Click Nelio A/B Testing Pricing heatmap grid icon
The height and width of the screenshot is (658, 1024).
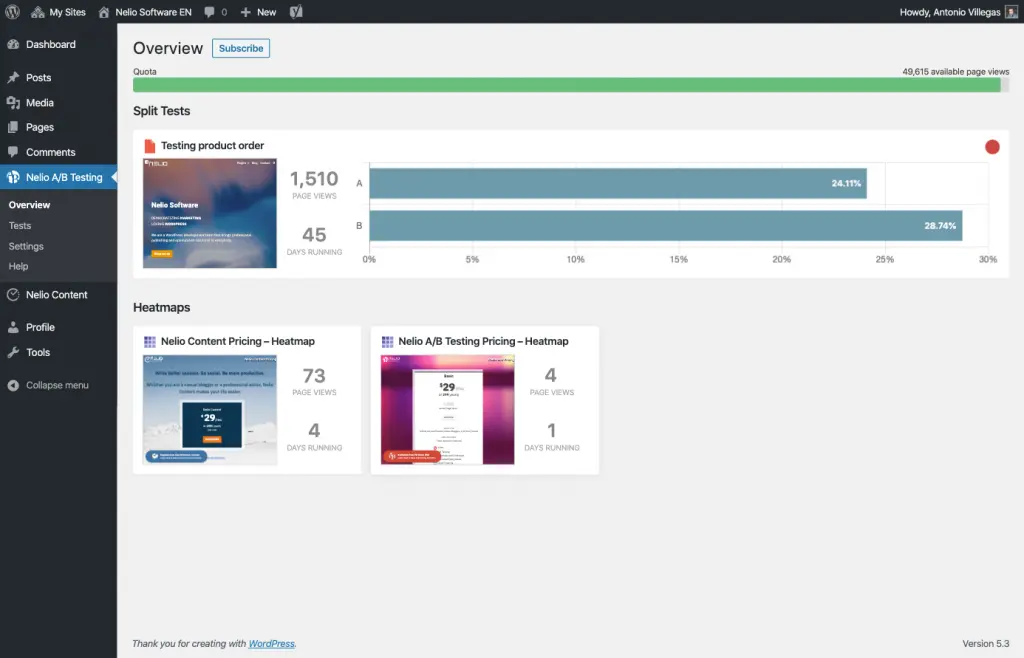click(387, 341)
